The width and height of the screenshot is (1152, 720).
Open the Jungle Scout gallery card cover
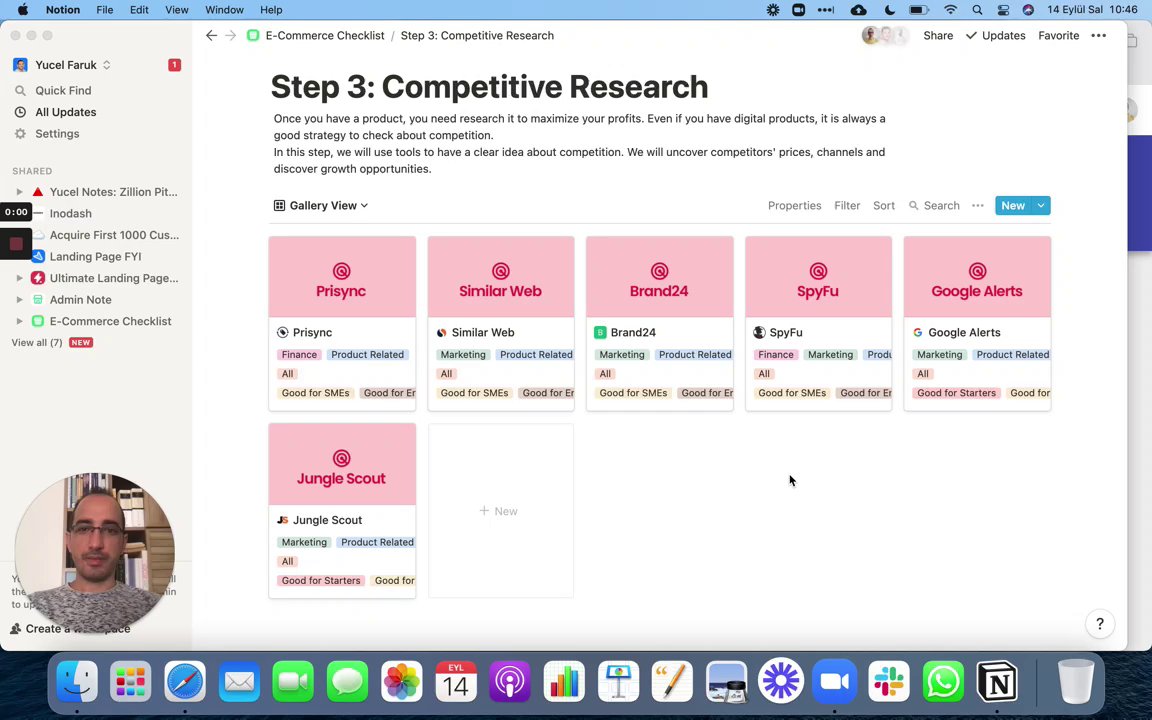[x=342, y=464]
